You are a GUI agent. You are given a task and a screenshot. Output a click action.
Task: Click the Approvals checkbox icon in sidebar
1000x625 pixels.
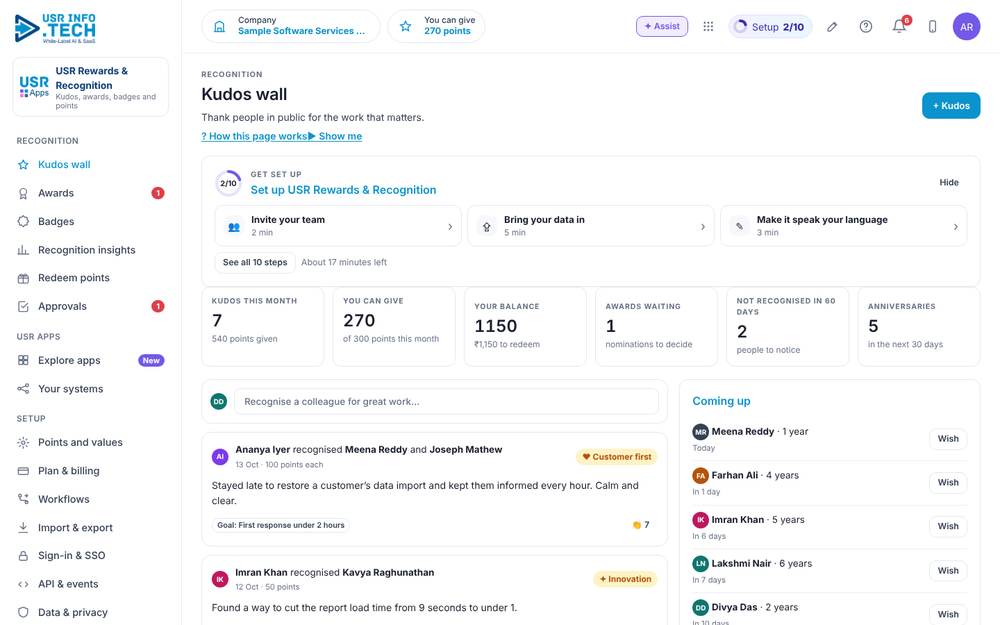point(23,307)
